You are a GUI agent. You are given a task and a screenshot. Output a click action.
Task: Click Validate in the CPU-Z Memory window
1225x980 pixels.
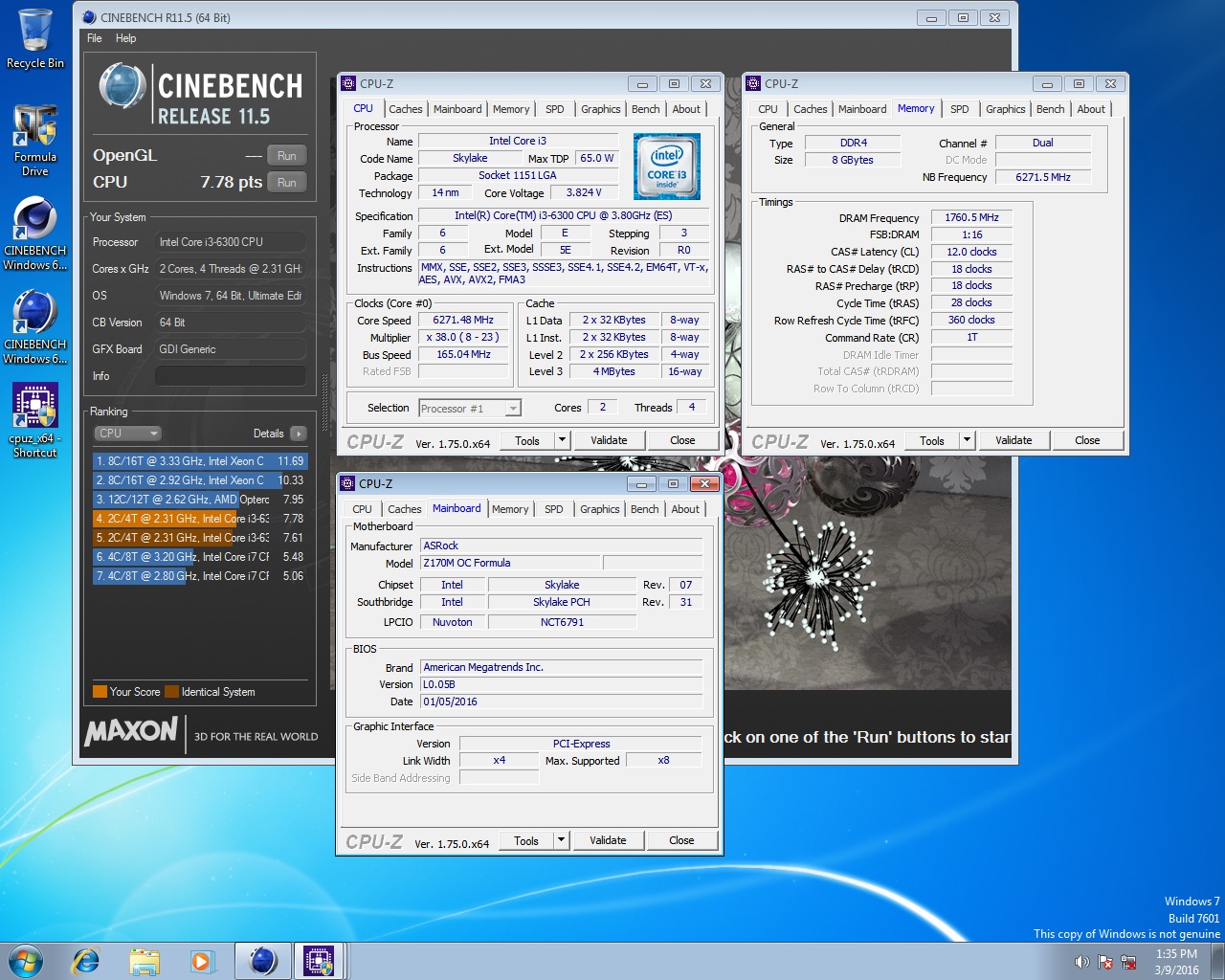pos(1013,440)
